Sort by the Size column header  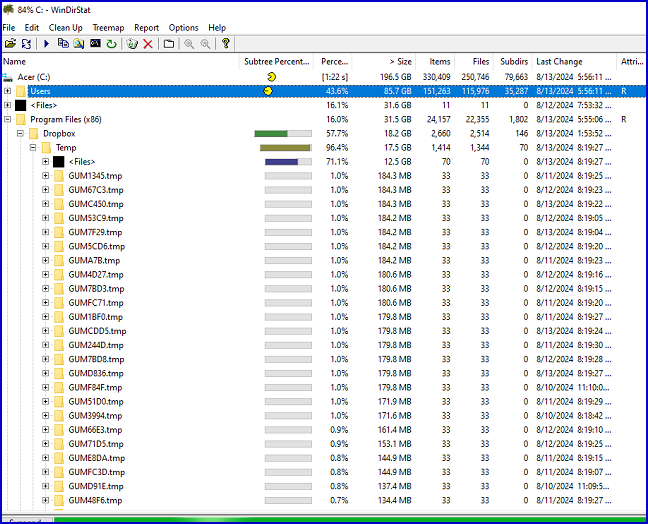click(x=399, y=62)
